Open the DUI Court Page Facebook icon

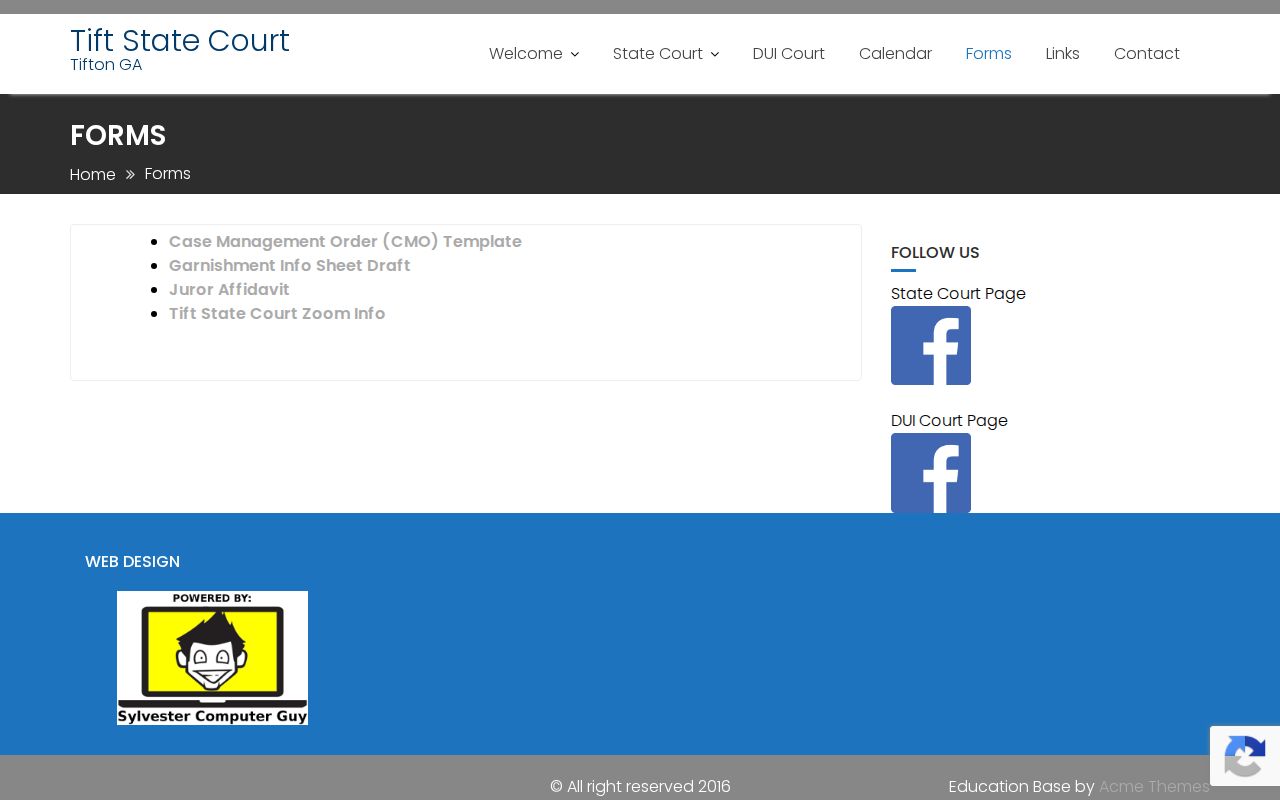tap(931, 473)
